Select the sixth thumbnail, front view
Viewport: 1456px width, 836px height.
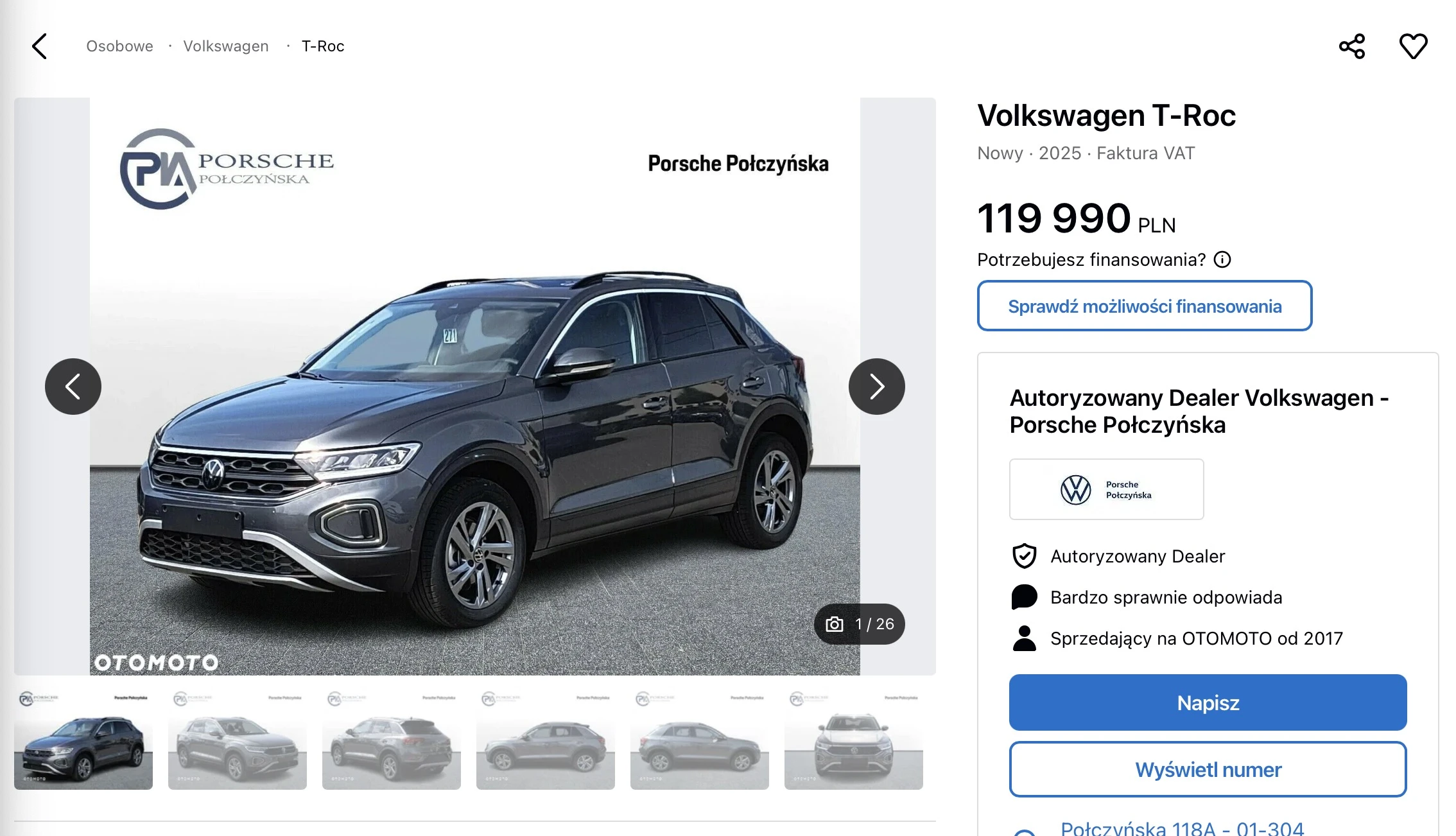click(x=854, y=739)
